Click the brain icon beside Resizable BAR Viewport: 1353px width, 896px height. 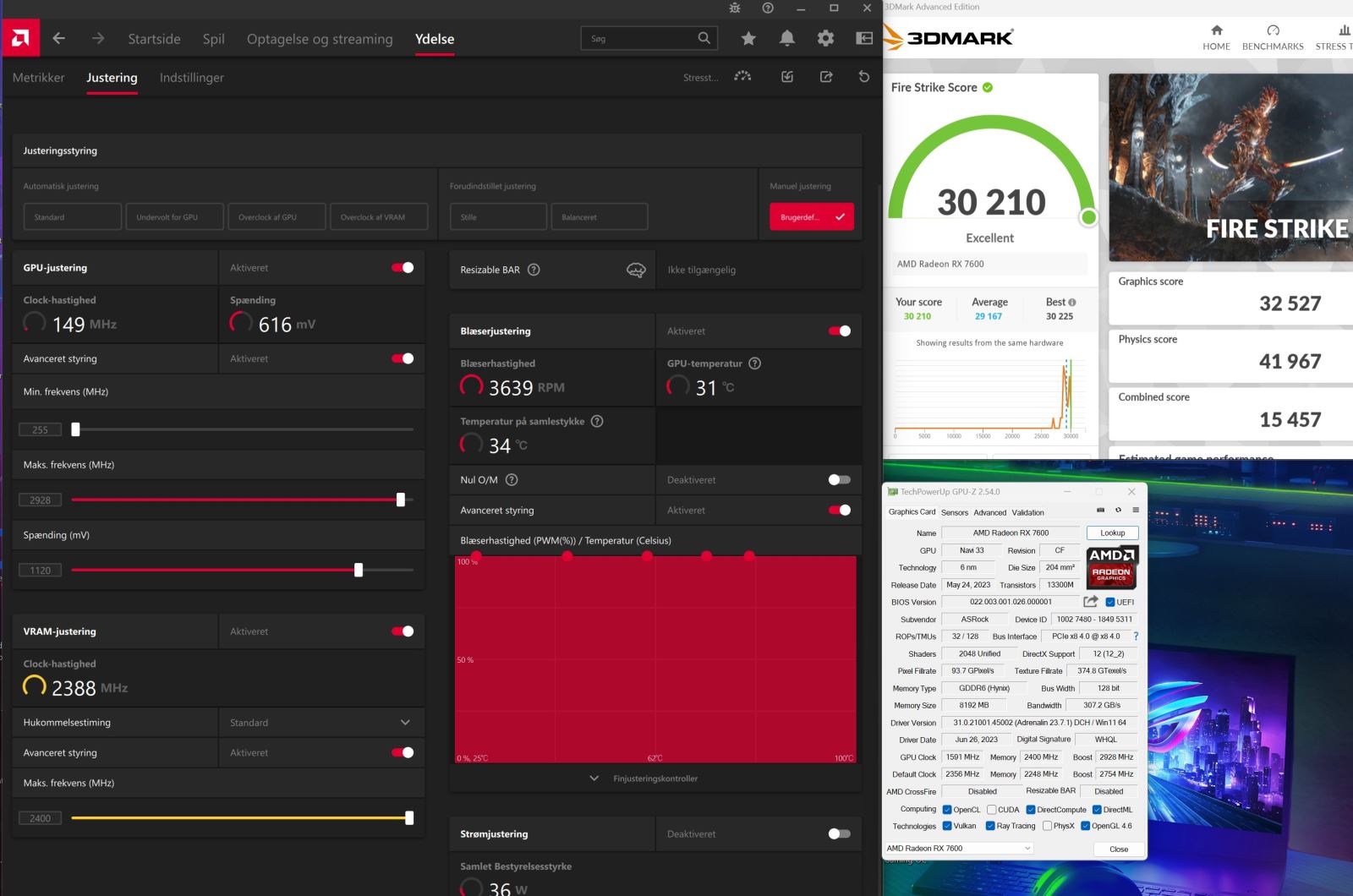[636, 270]
